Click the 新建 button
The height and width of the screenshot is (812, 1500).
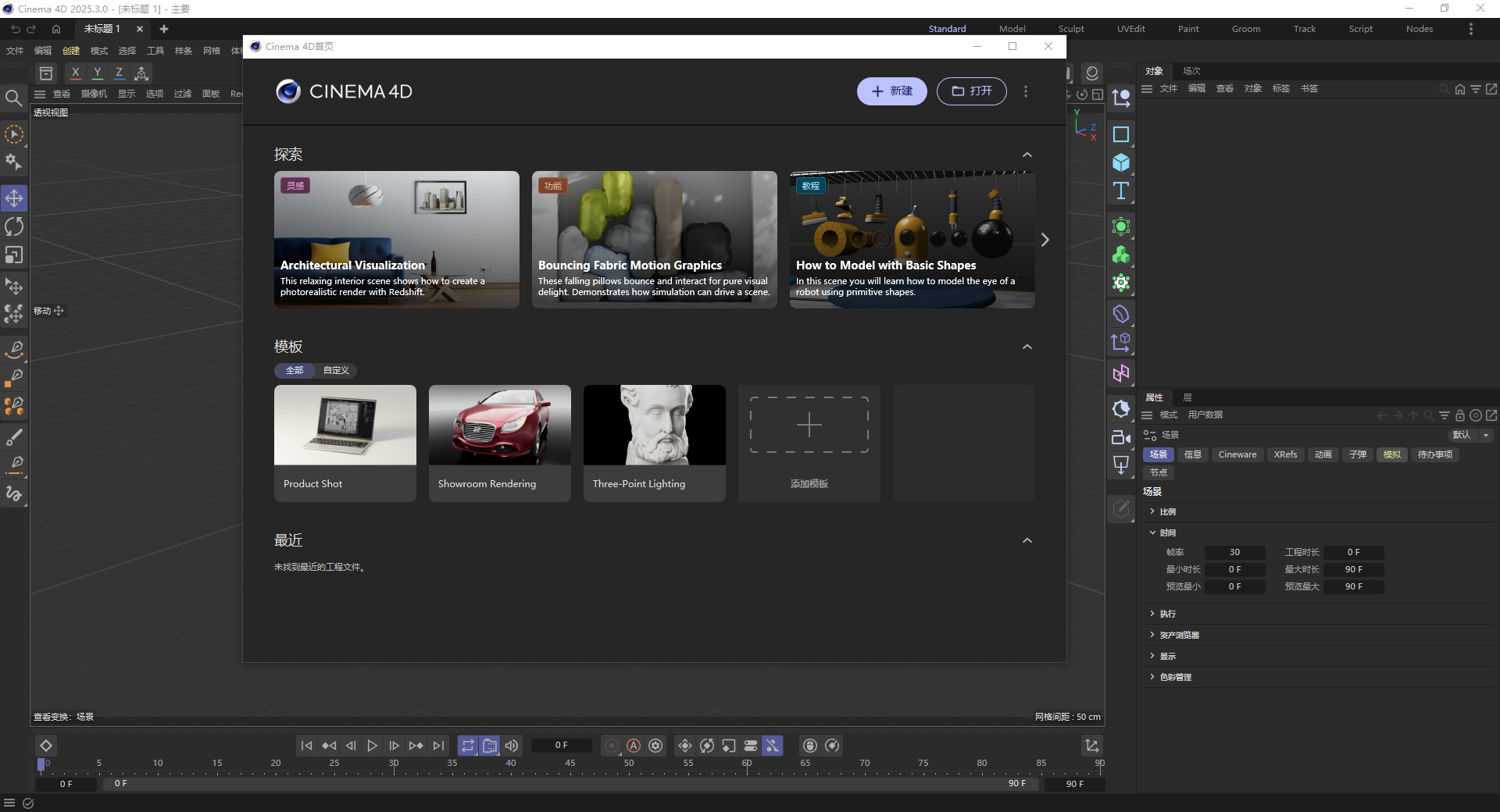(x=891, y=91)
